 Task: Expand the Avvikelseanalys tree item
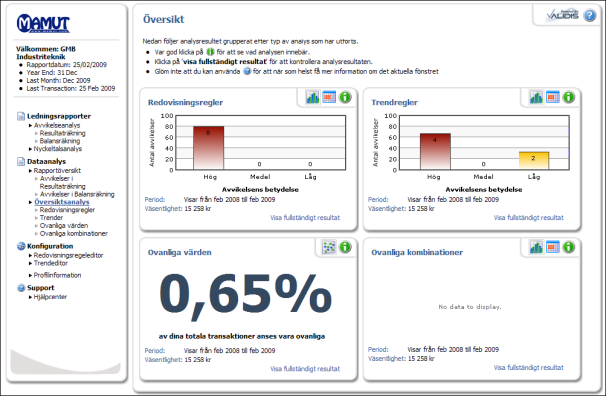[x=57, y=125]
